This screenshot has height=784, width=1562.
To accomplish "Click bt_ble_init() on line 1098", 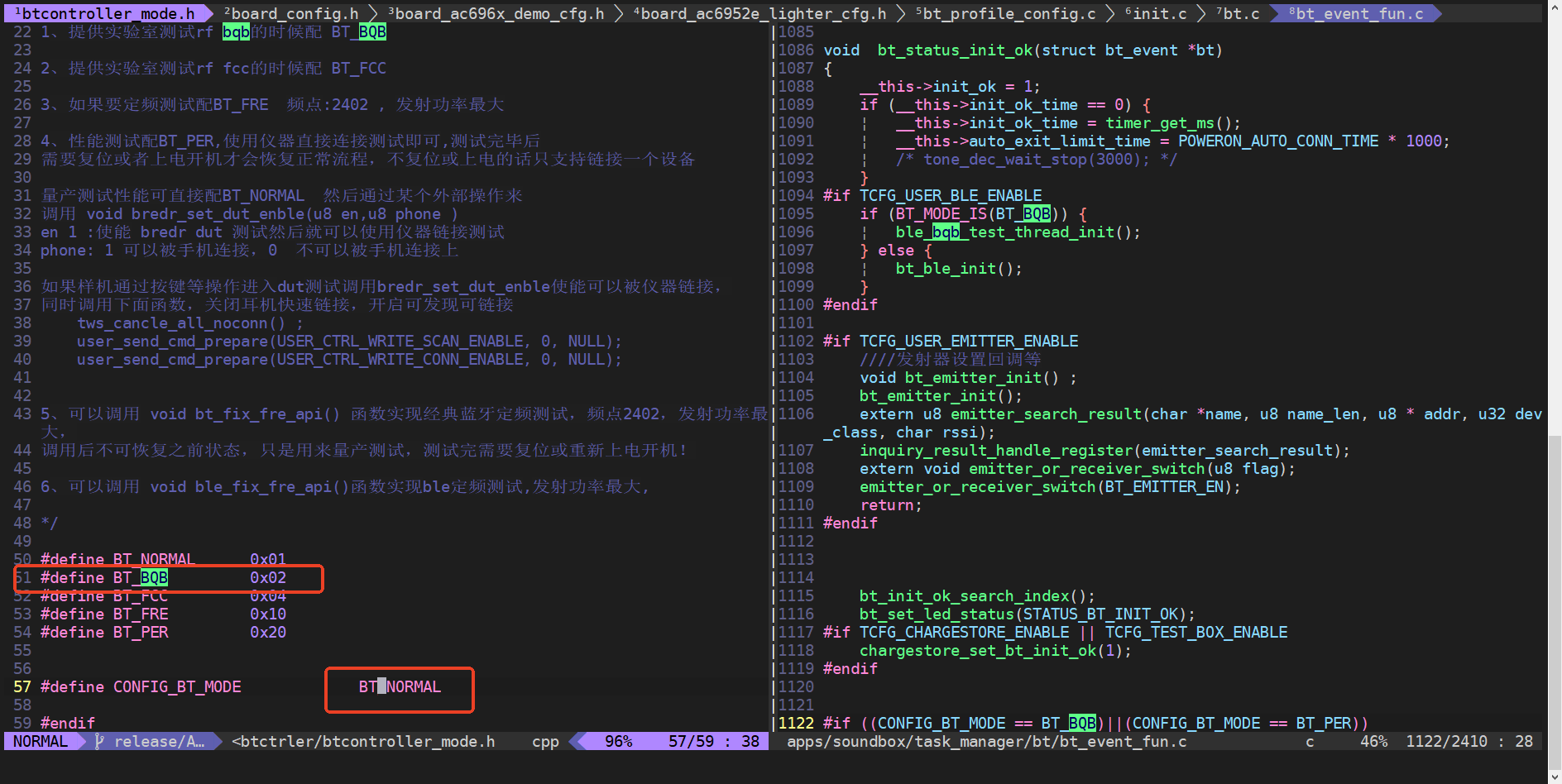I will point(955,269).
